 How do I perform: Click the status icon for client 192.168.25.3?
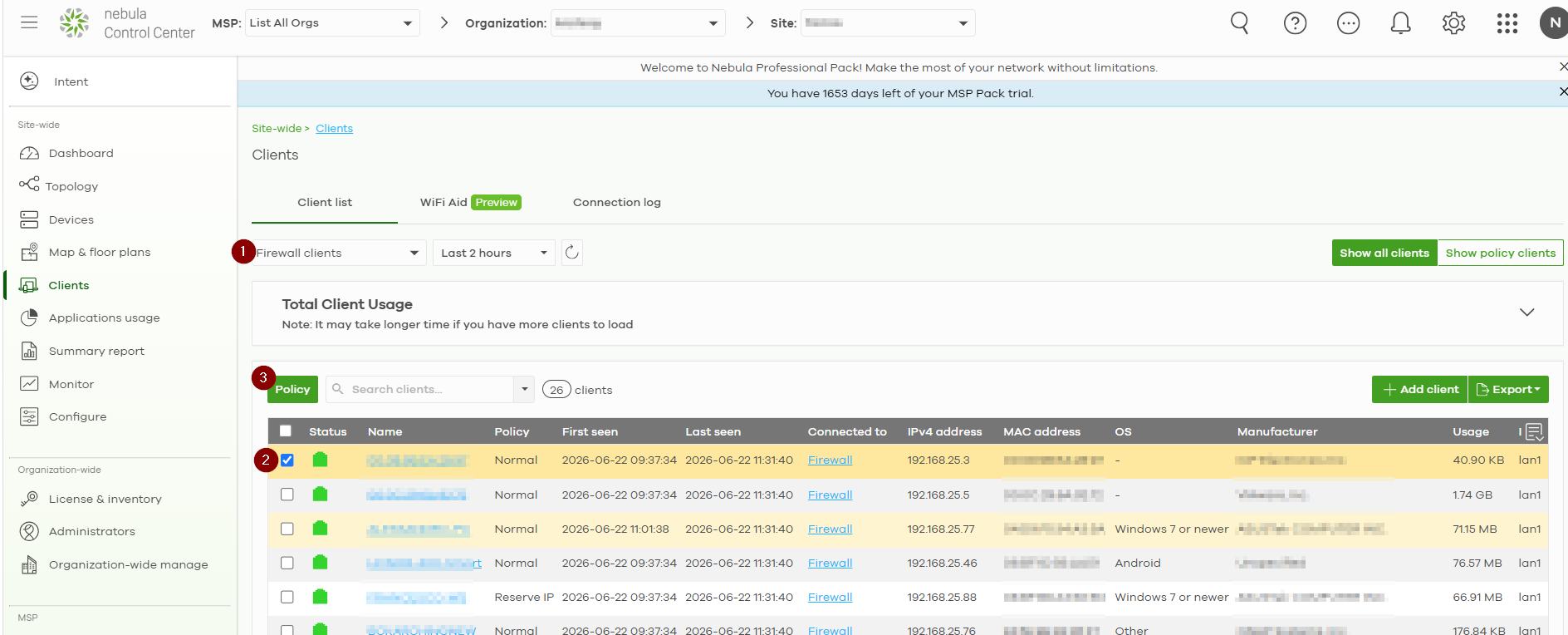[320, 460]
